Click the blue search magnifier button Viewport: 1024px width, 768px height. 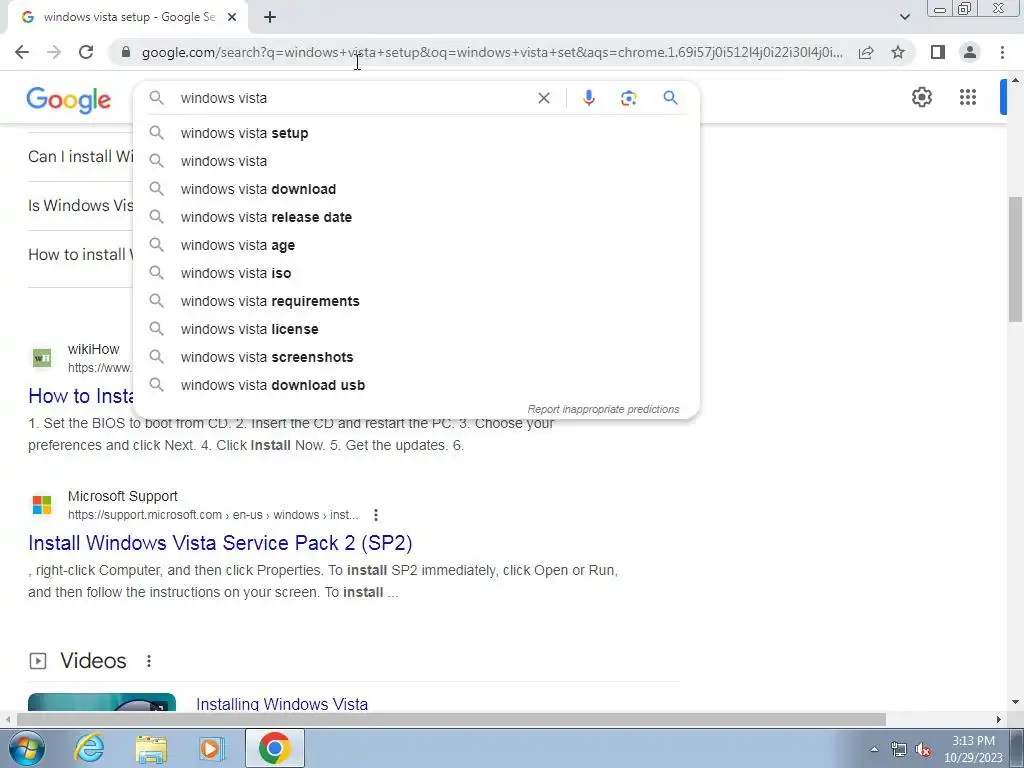[670, 98]
